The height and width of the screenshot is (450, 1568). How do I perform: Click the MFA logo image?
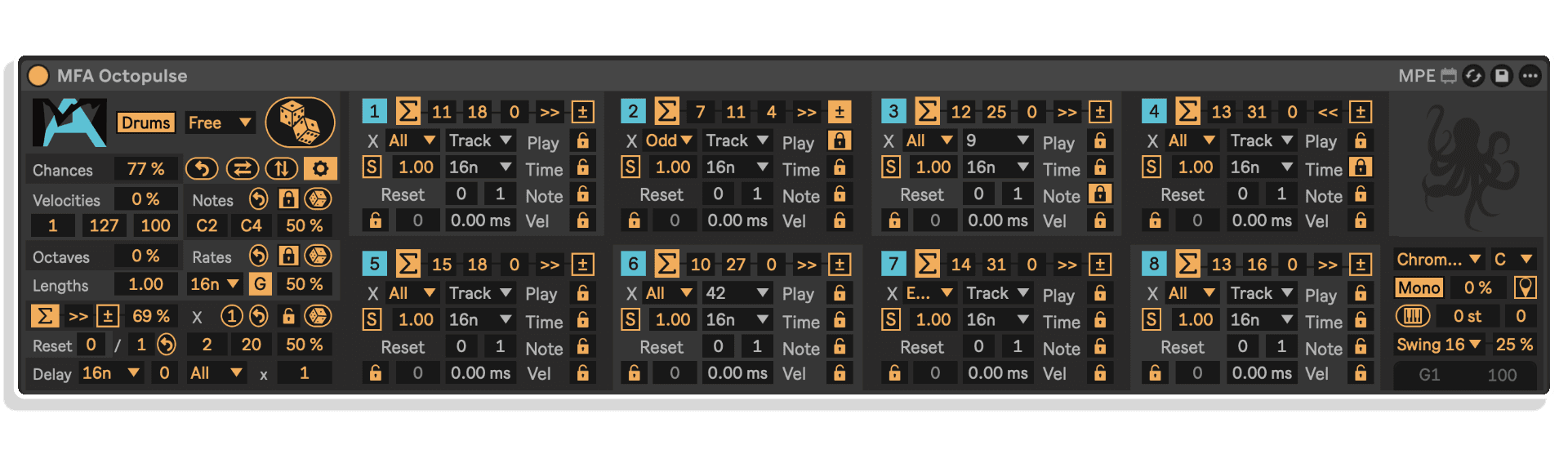69,123
